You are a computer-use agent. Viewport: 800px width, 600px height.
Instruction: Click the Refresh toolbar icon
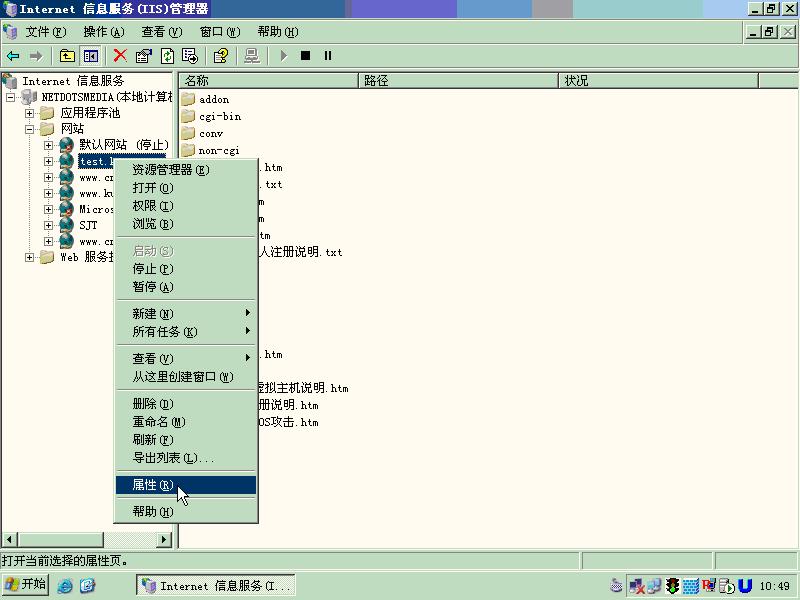pyautogui.click(x=167, y=56)
